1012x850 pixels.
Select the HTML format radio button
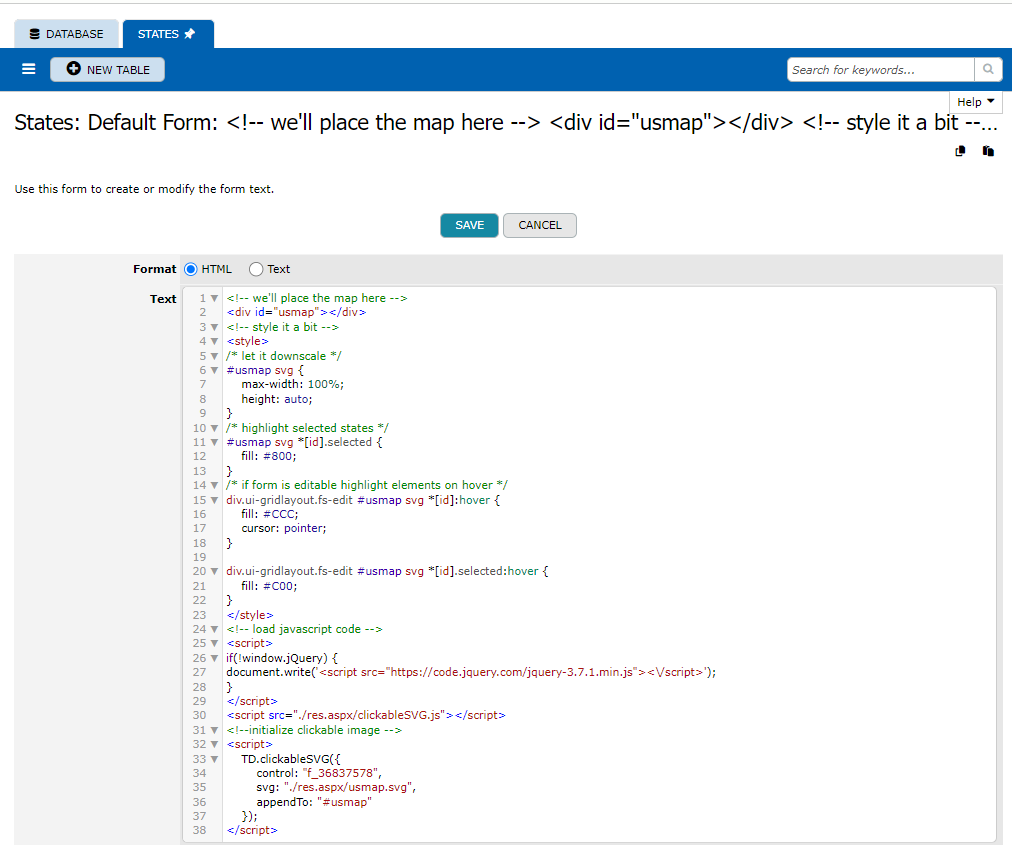point(191,269)
